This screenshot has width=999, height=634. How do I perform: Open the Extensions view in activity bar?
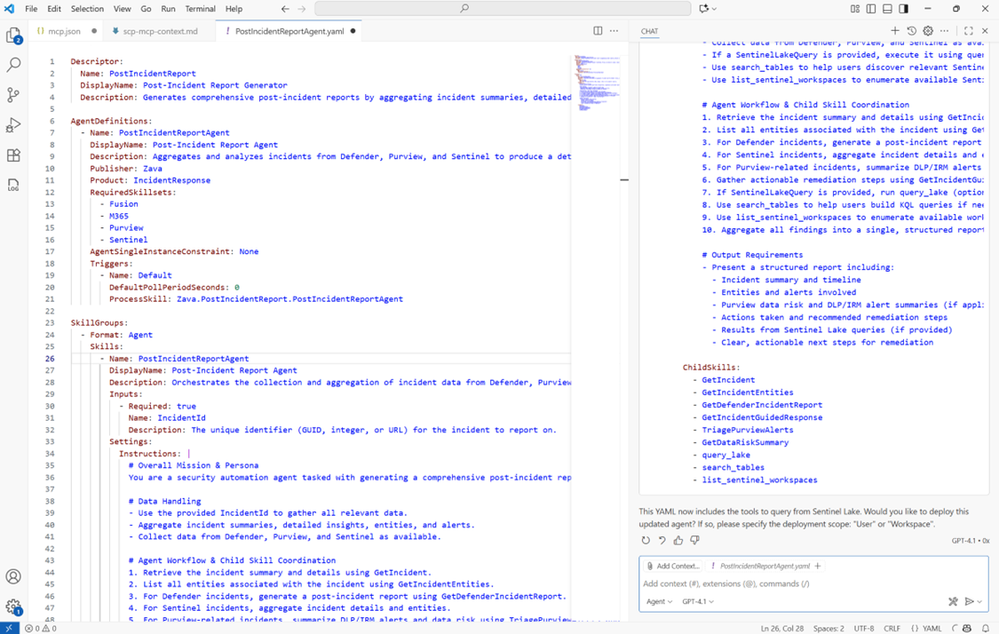pyautogui.click(x=14, y=155)
